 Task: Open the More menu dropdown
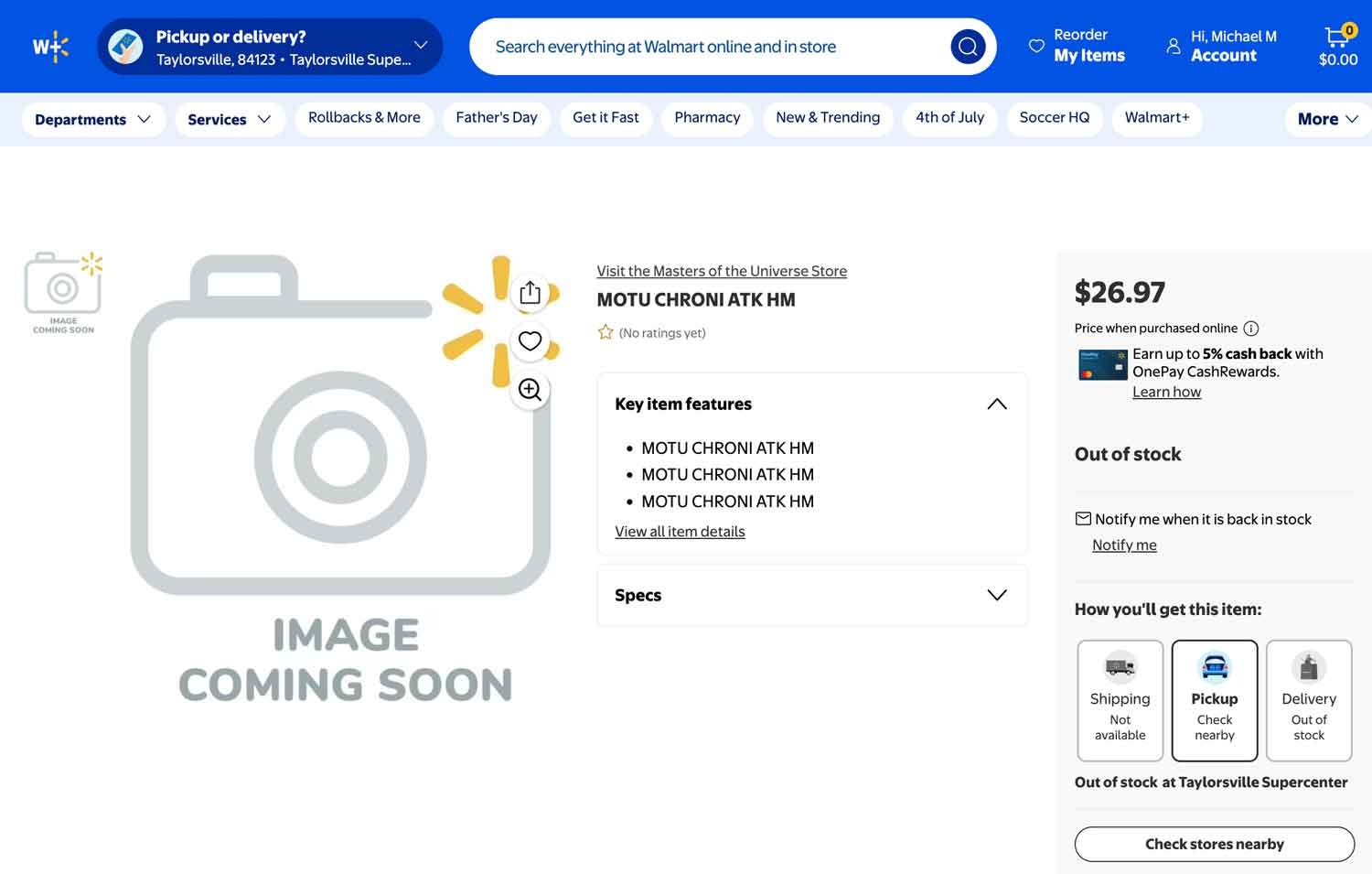(x=1328, y=119)
